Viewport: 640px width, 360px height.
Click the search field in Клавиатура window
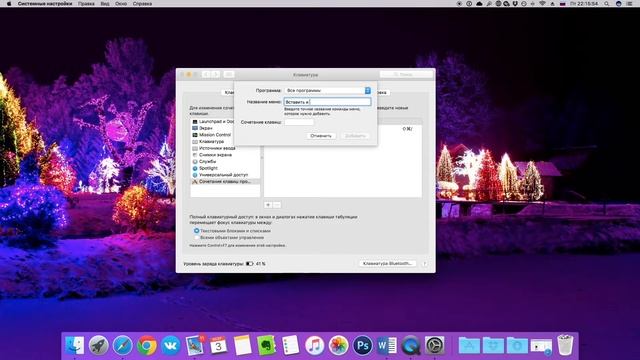click(x=406, y=74)
